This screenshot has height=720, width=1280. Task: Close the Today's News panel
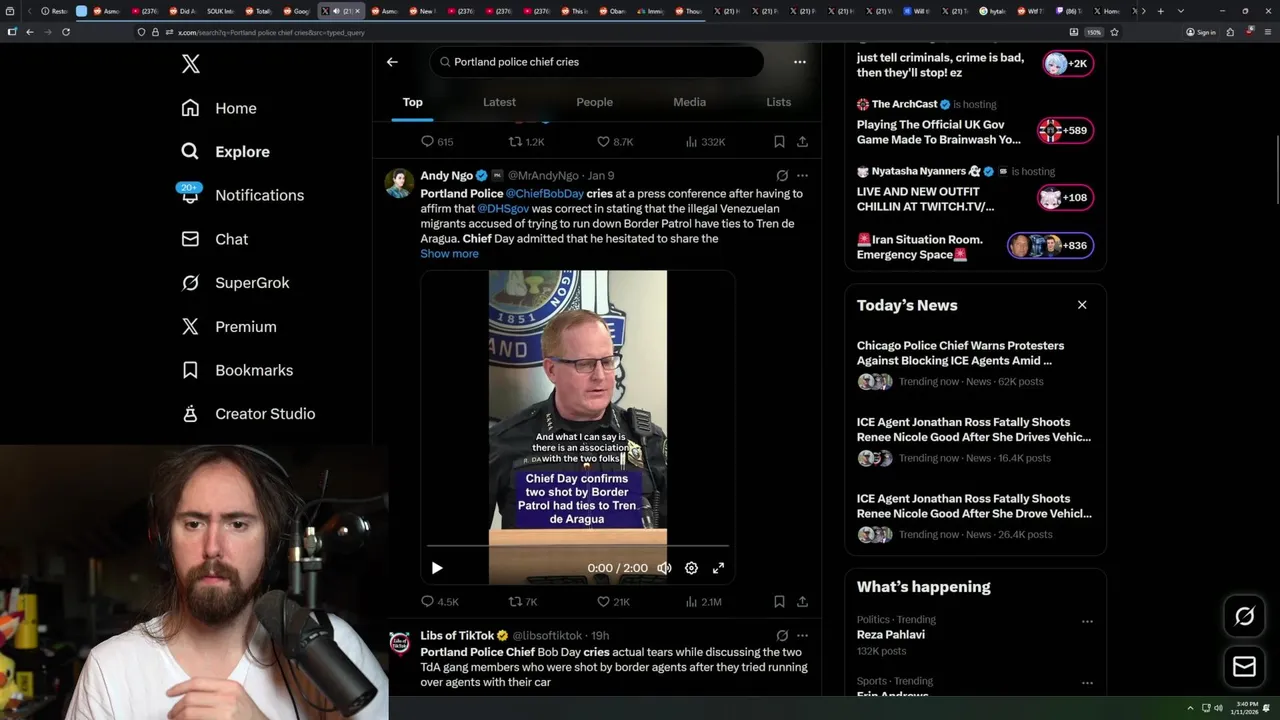pyautogui.click(x=1082, y=305)
